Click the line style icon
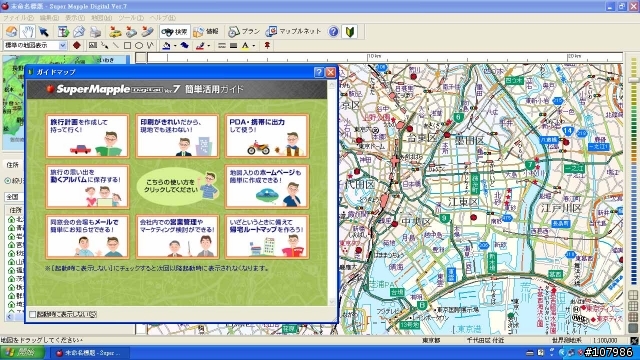Image resolution: width=640 pixels, height=360 pixels. click(x=222, y=45)
